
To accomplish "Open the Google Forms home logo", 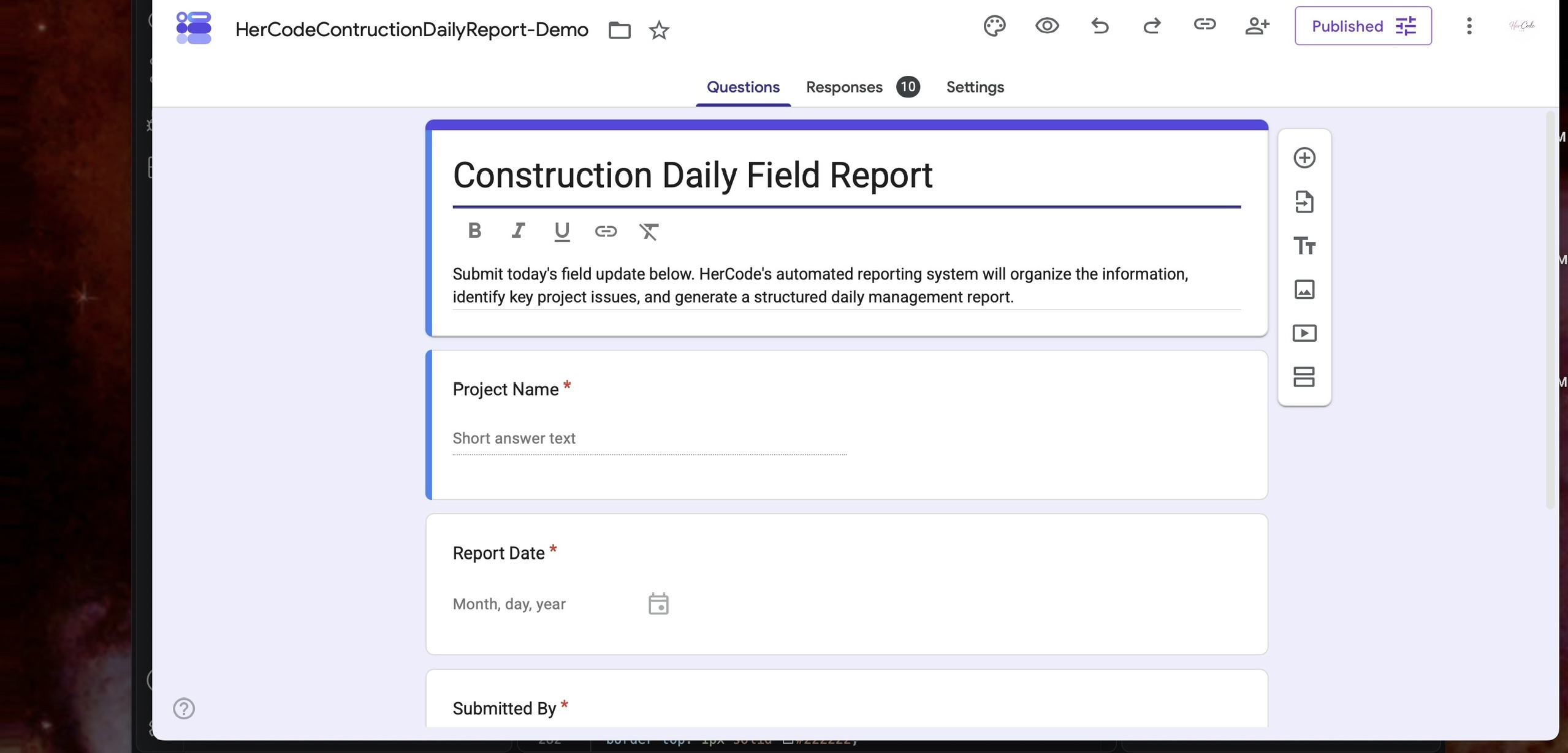I will (194, 28).
